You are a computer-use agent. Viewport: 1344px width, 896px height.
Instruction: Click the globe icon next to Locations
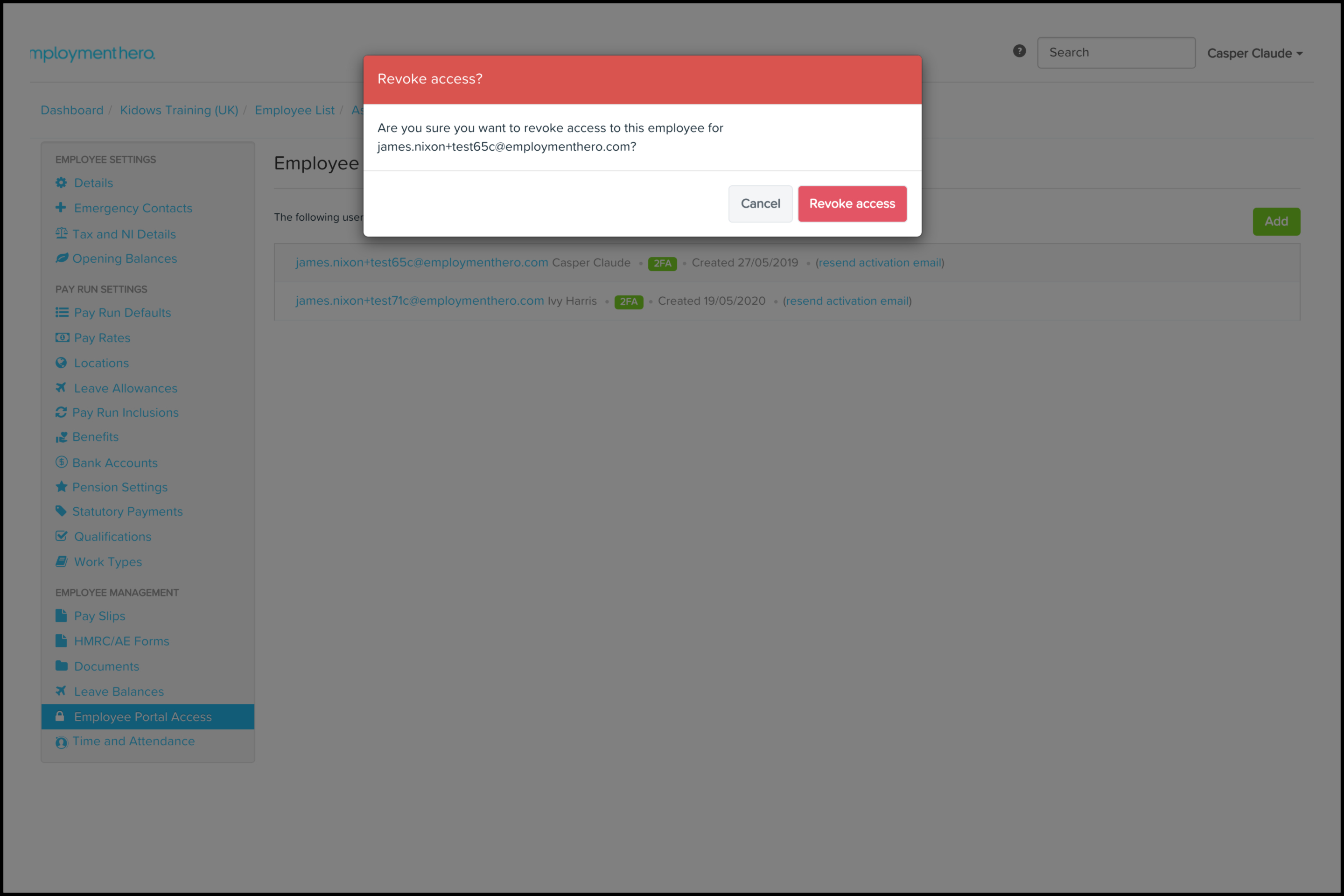tap(61, 362)
